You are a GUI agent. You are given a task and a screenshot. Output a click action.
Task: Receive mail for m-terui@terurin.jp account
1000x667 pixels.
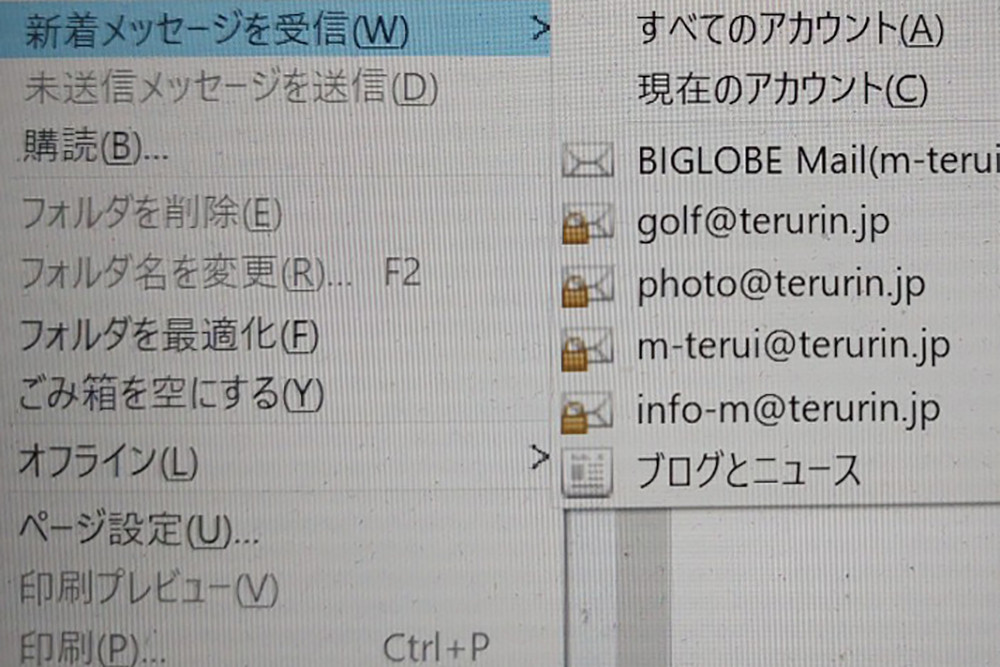(x=792, y=348)
